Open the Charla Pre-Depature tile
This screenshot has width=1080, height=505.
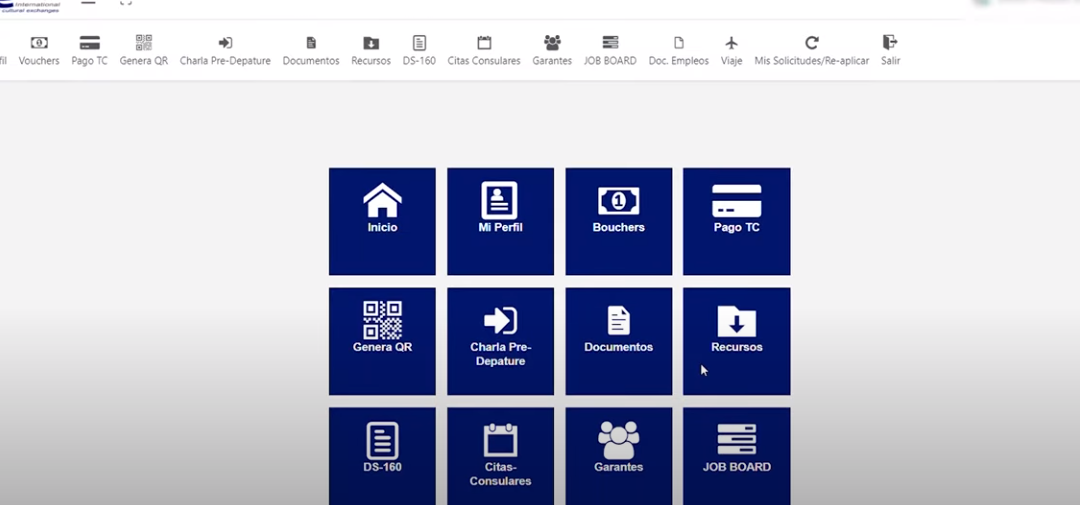point(501,341)
